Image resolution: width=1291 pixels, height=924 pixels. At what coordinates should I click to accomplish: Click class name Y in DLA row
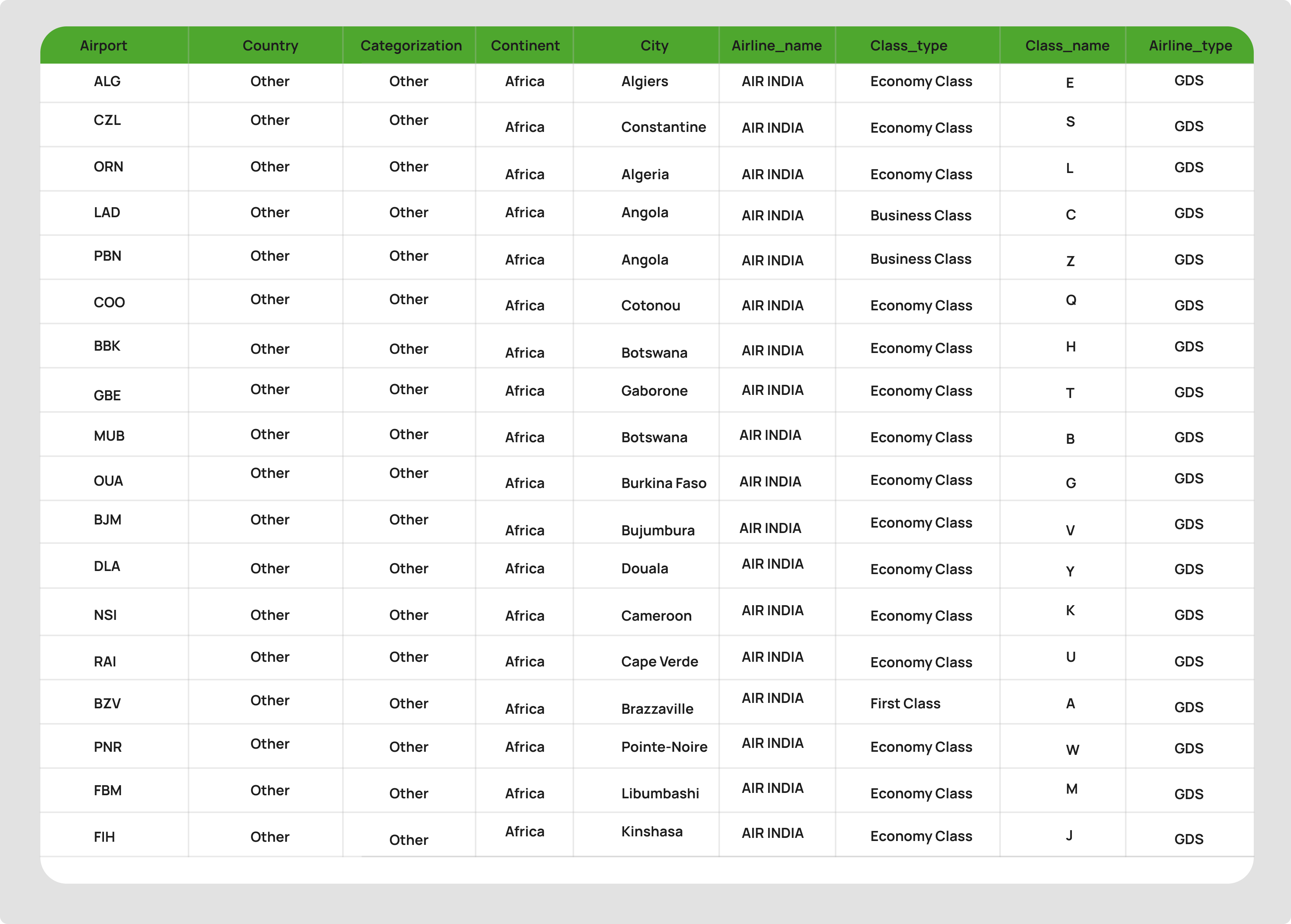coord(1069,571)
